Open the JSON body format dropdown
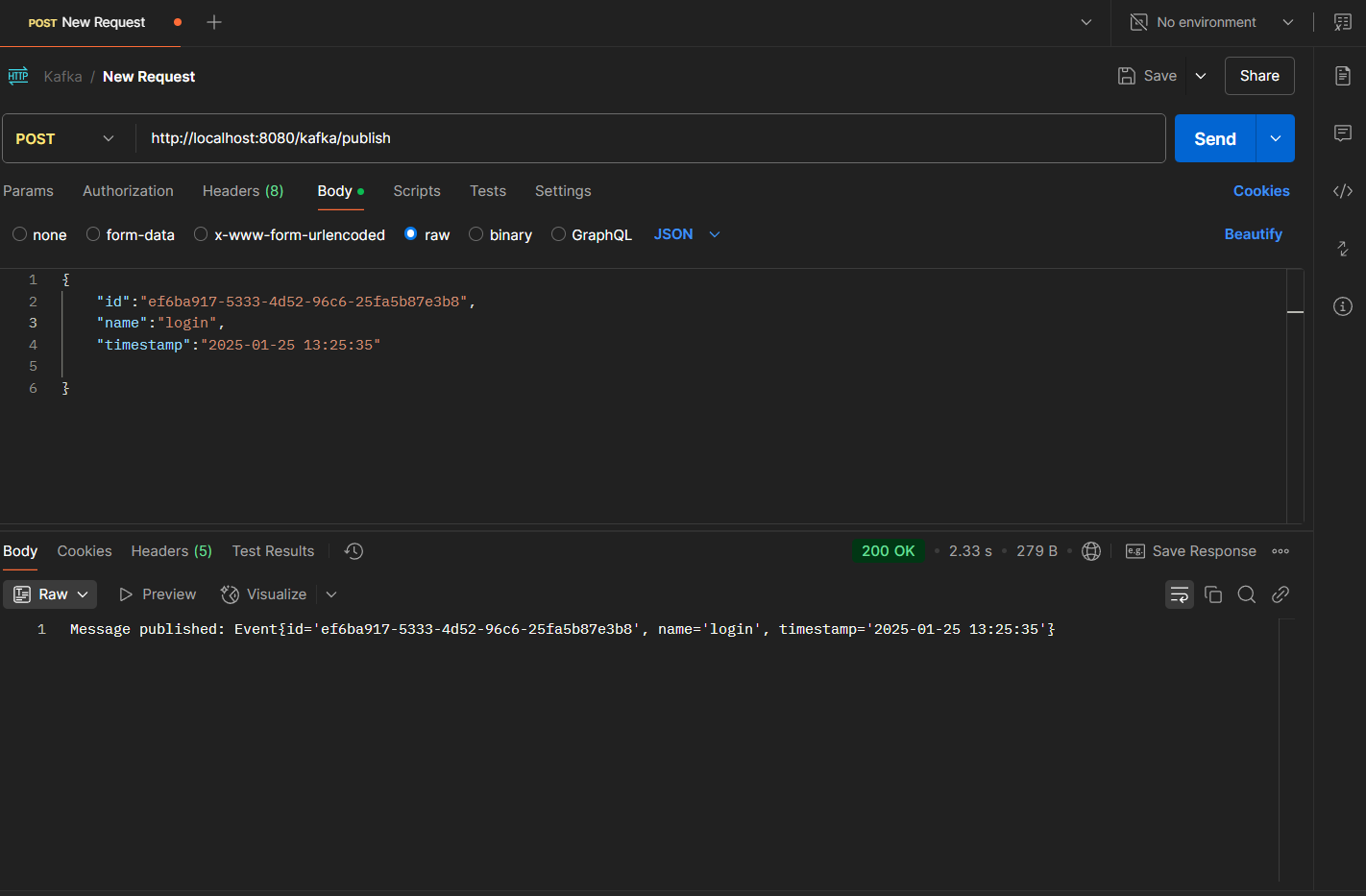 point(687,234)
